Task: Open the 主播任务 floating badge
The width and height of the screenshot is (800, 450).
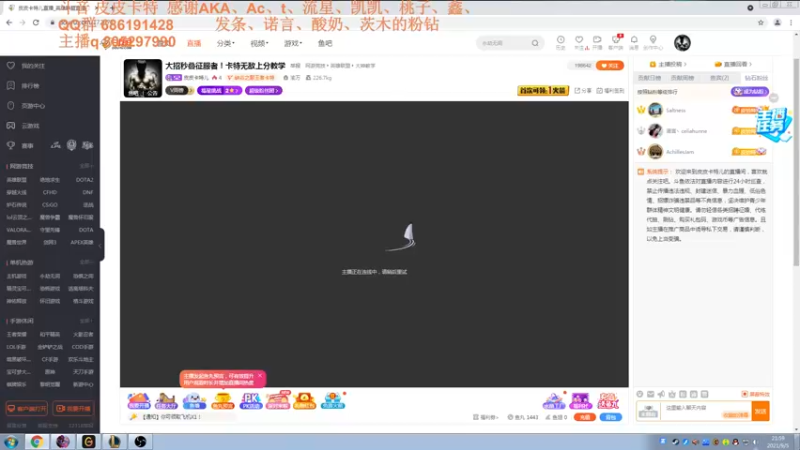Action: (773, 122)
